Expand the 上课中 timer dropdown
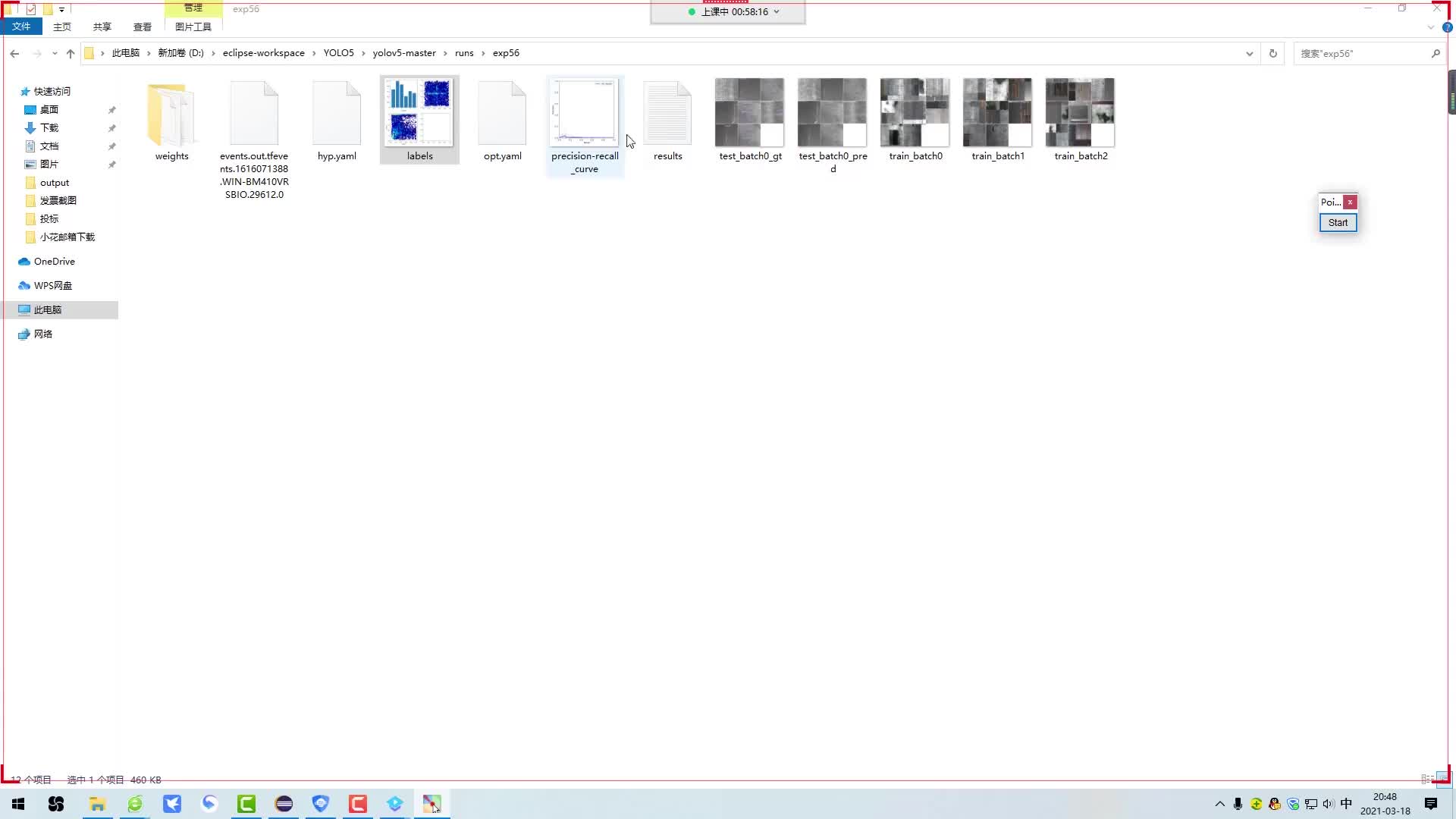 click(x=776, y=11)
